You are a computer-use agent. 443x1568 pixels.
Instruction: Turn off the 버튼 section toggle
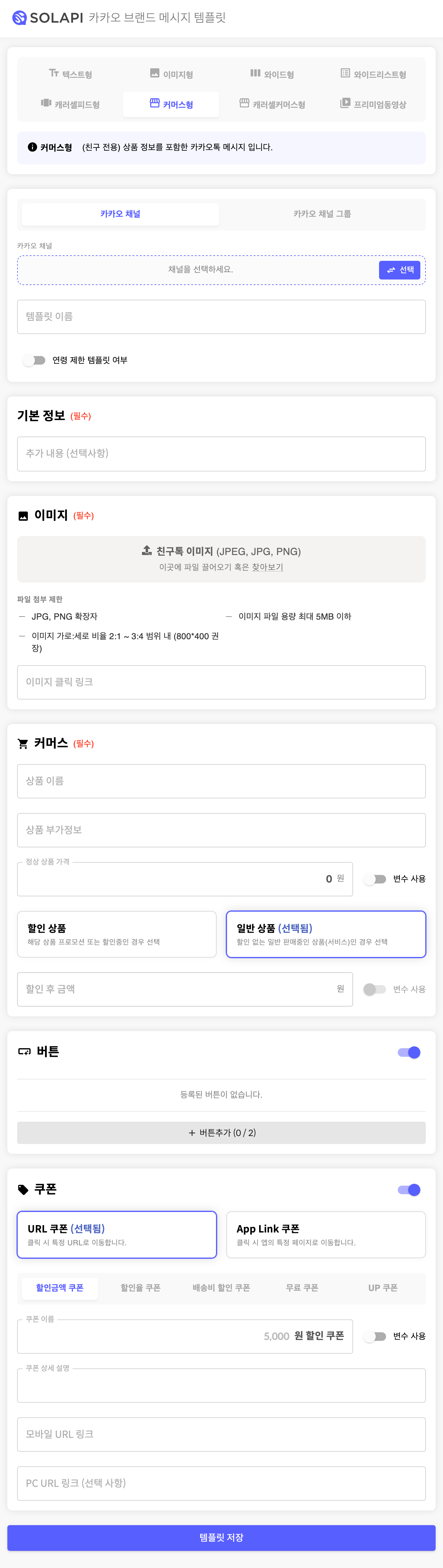pyautogui.click(x=409, y=1052)
